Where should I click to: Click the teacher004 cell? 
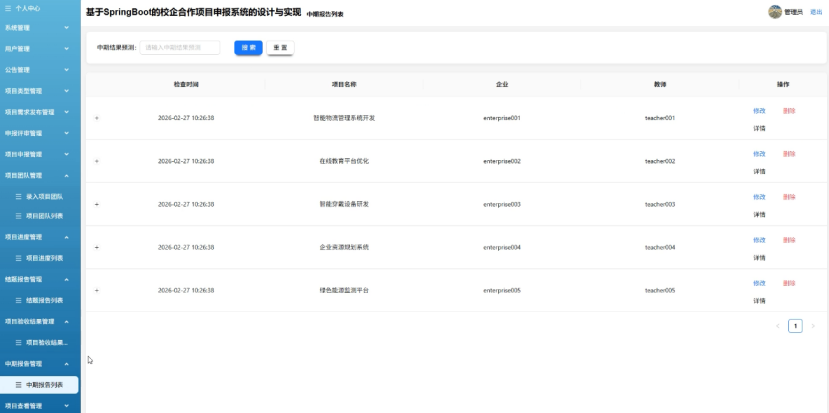(x=660, y=247)
